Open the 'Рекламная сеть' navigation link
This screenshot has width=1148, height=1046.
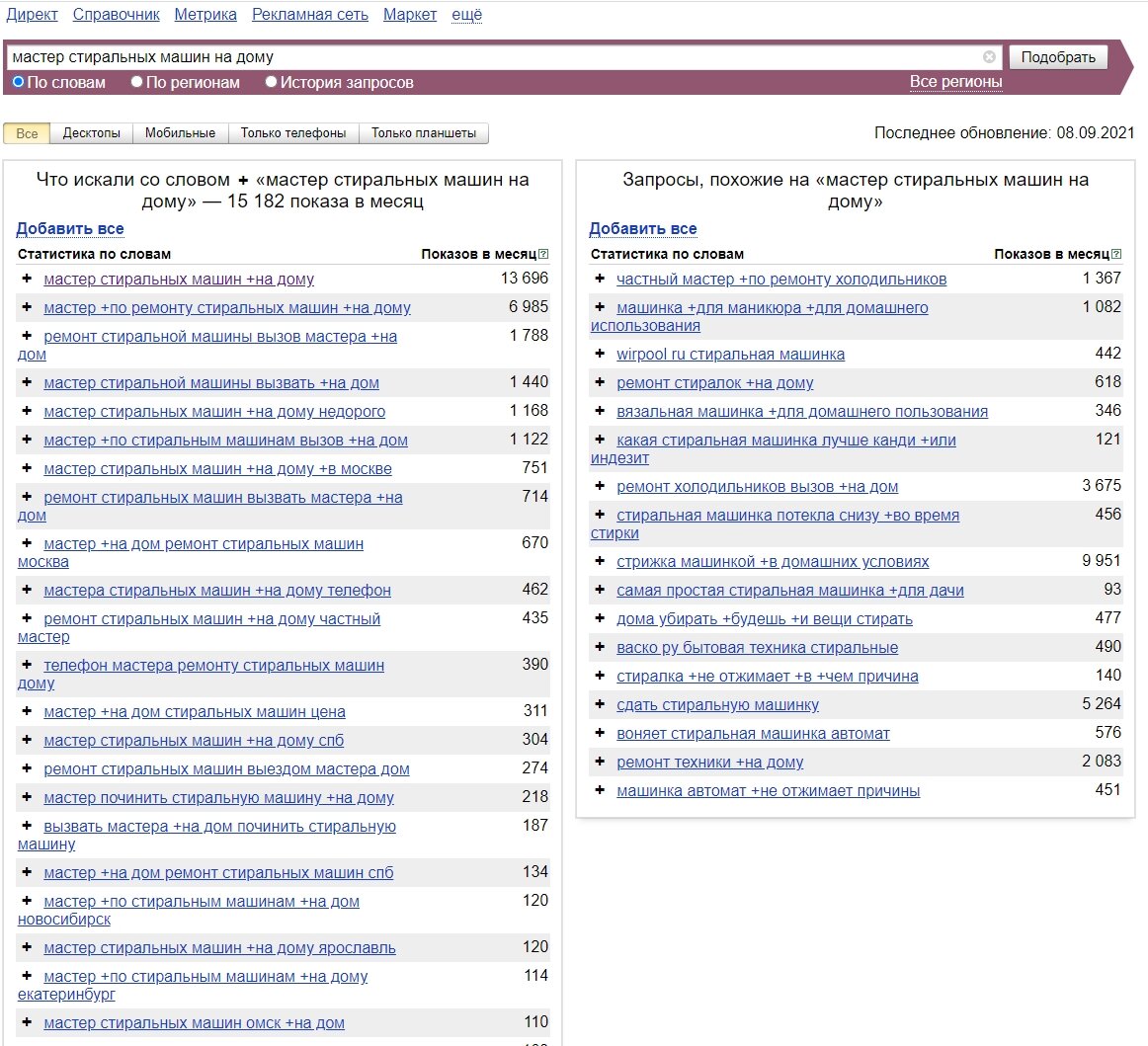310,15
